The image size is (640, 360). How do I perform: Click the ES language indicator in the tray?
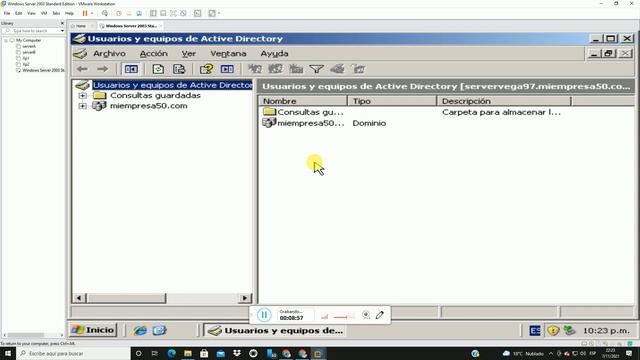pyautogui.click(x=535, y=330)
